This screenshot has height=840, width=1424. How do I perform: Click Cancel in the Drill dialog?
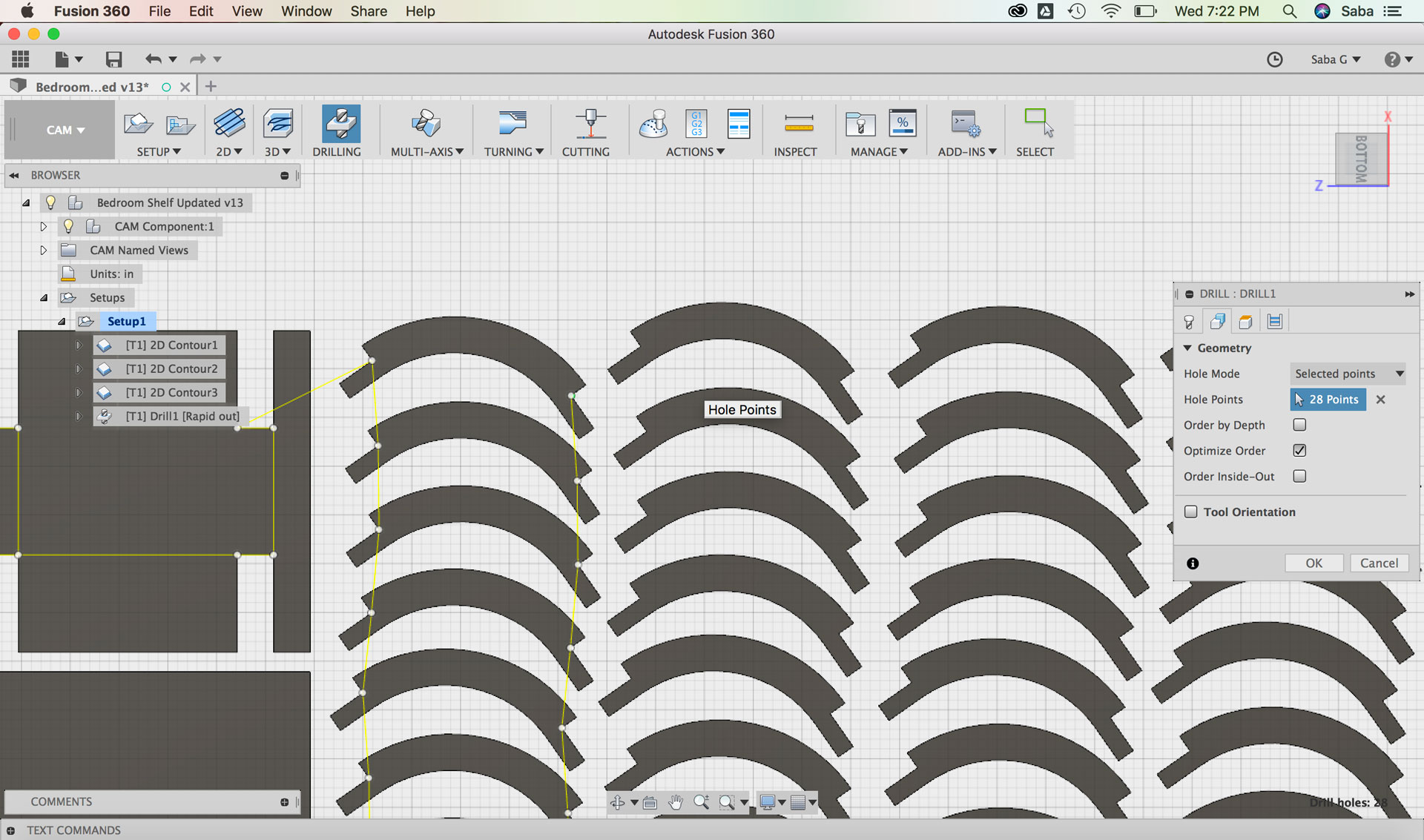point(1379,563)
